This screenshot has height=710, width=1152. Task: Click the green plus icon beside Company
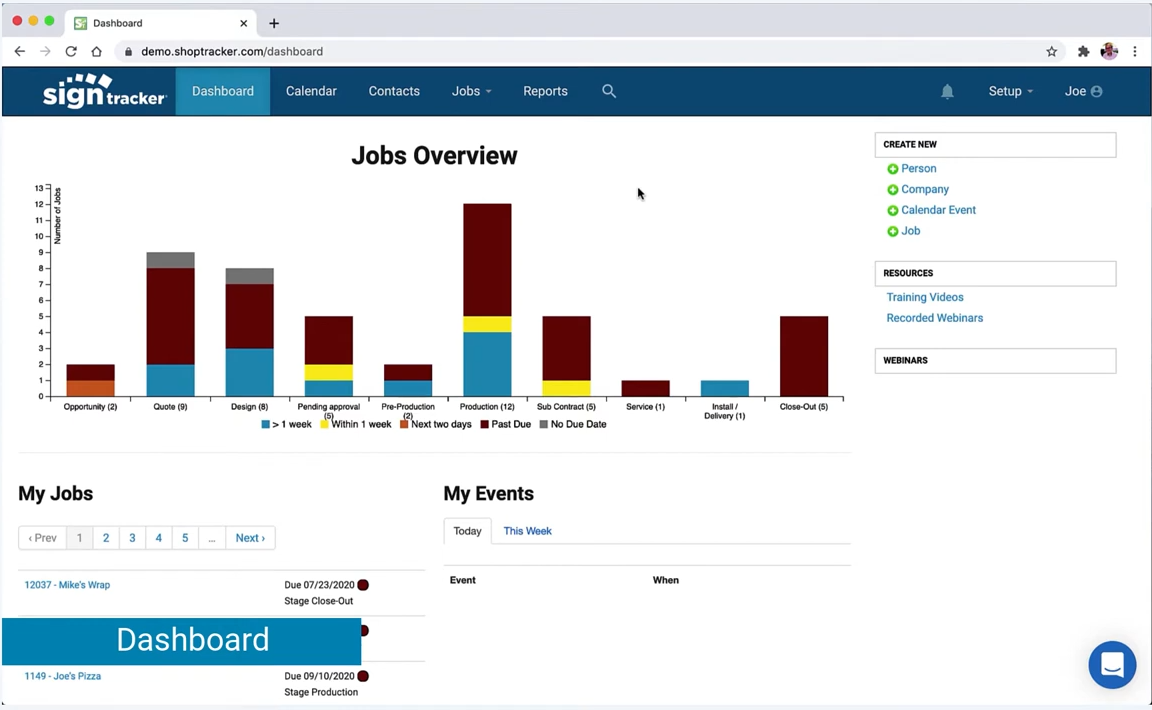coord(893,190)
